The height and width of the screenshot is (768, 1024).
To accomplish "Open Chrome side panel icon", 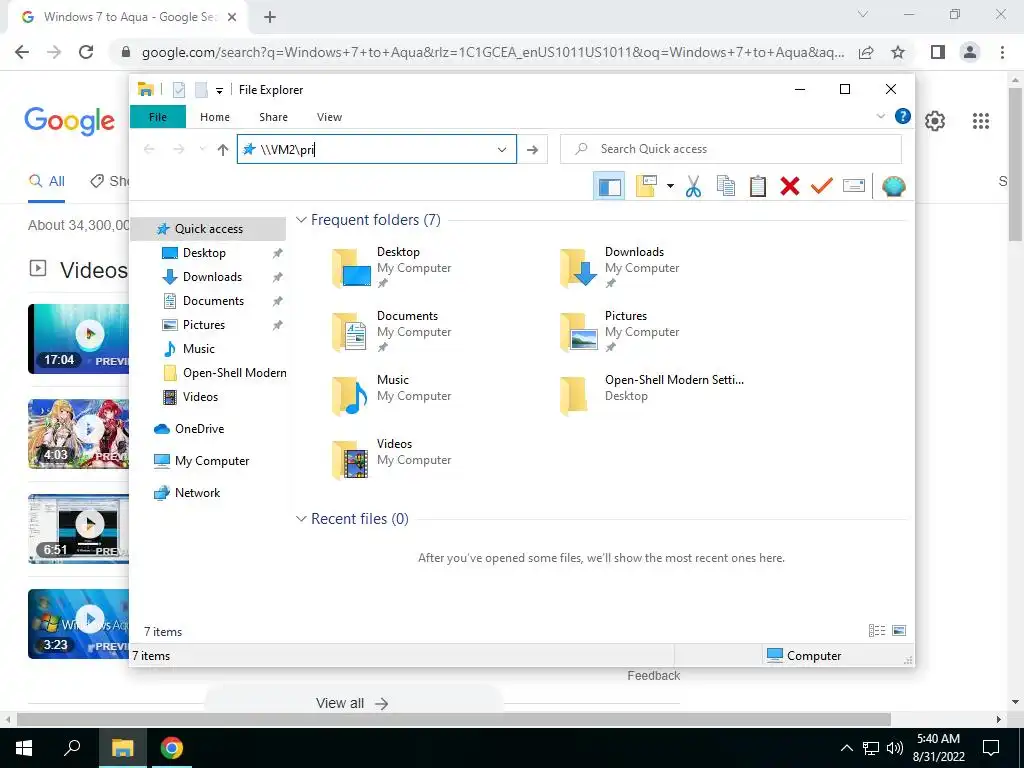I will pyautogui.click(x=938, y=52).
